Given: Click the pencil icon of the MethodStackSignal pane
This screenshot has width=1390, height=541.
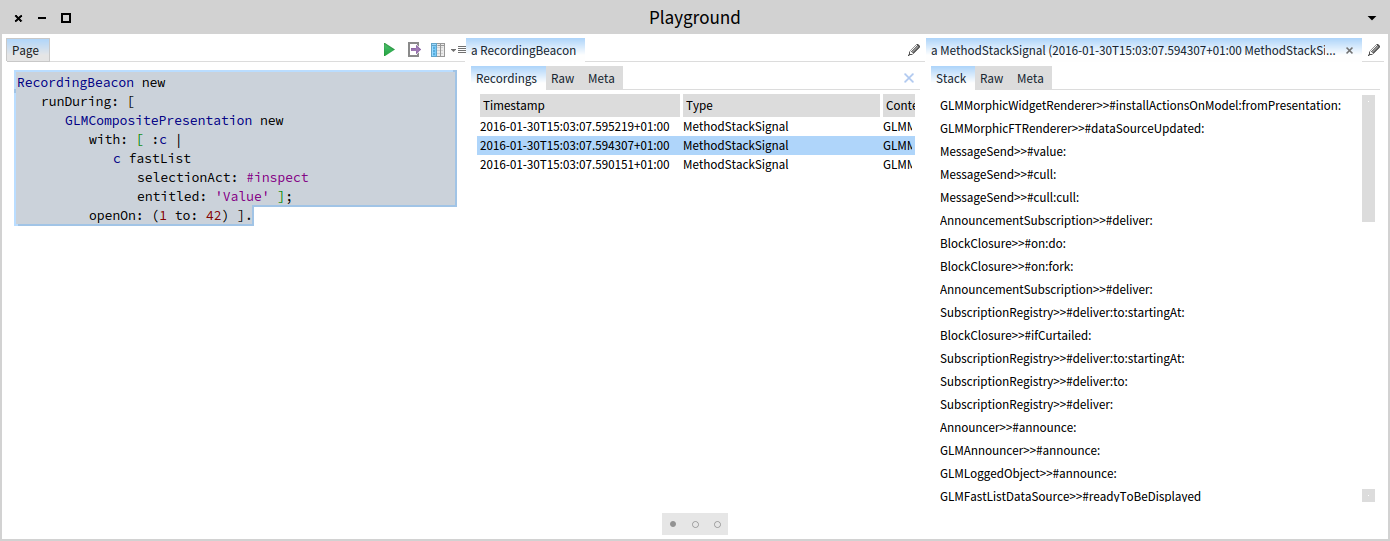Looking at the screenshot, I should [1374, 50].
